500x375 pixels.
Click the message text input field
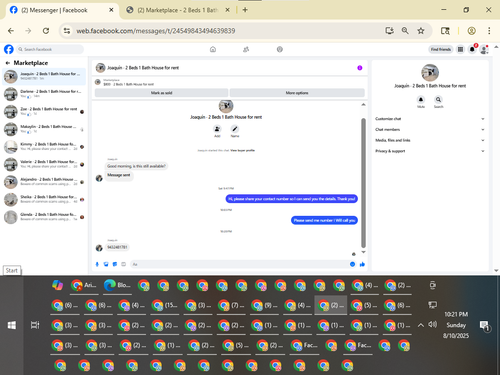(238, 264)
